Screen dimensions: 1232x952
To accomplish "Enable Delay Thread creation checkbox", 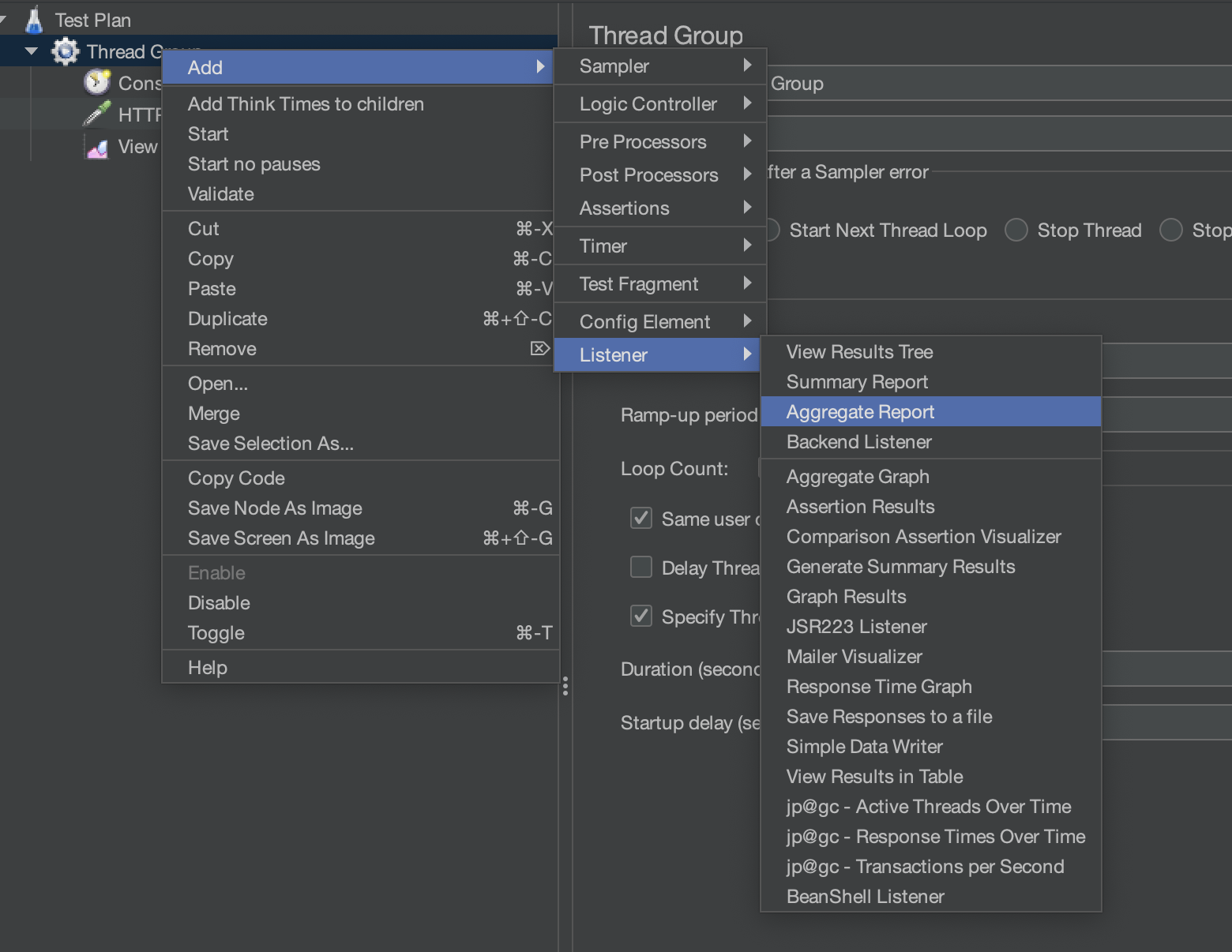I will tap(641, 568).
